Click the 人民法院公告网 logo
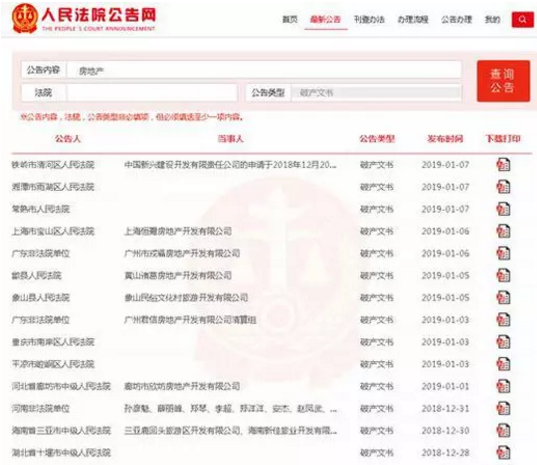 click(84, 18)
